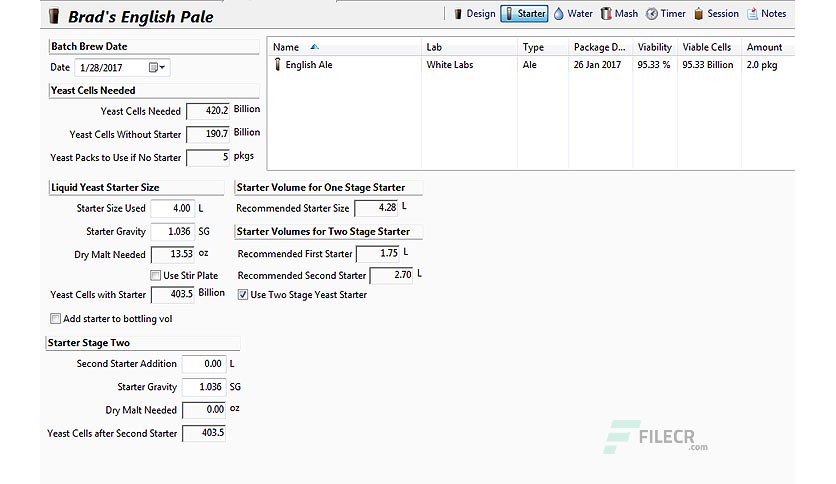Select the Starter tab
The image size is (836, 484).
[x=525, y=14]
